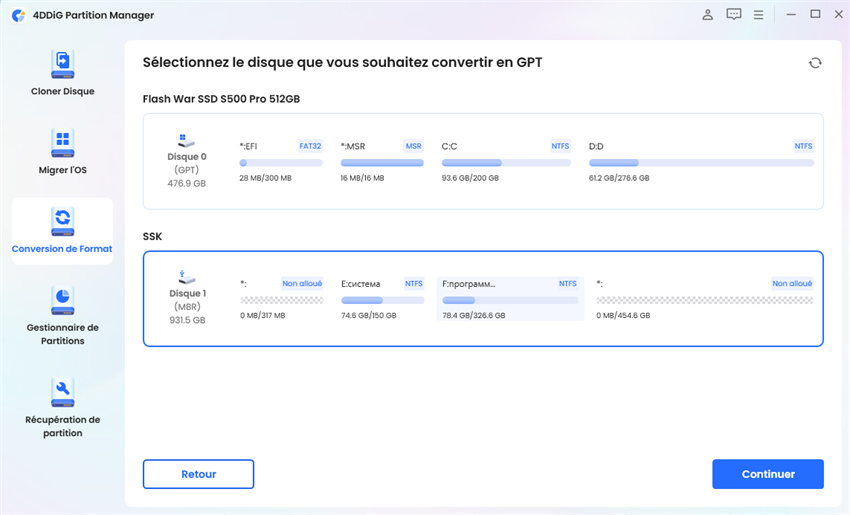Open Gestionnaire de Partitions pie icon
The height and width of the screenshot is (515, 850).
62,299
